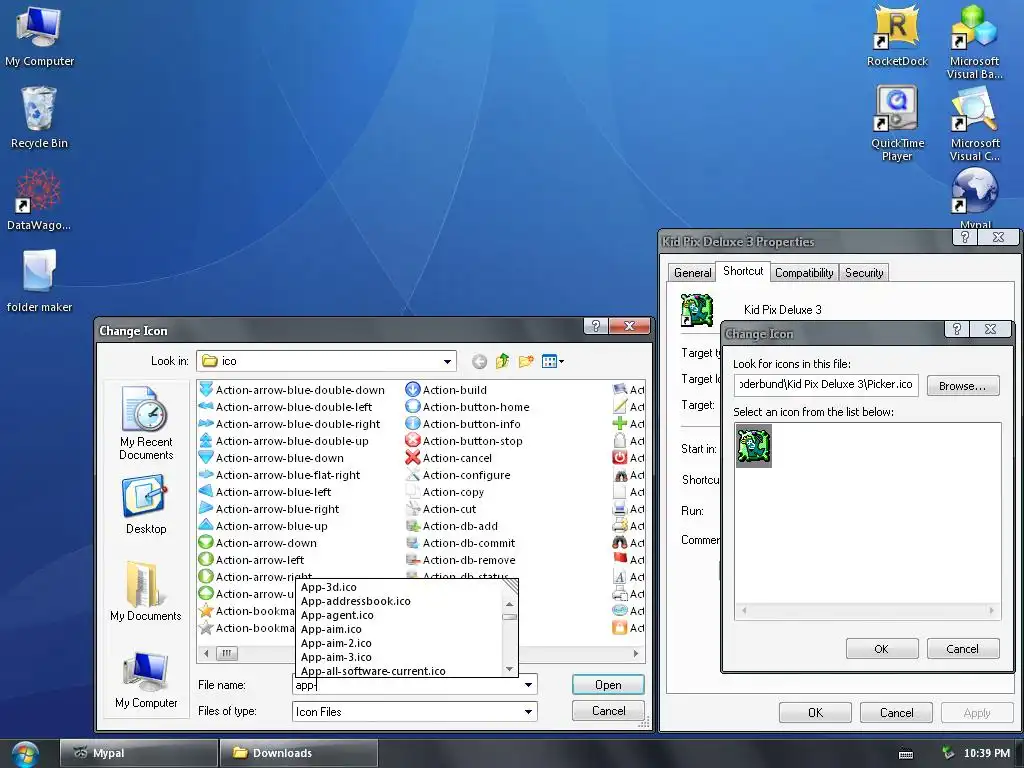Viewport: 1024px width, 768px height.
Task: Click the Open button
Action: [x=608, y=685]
